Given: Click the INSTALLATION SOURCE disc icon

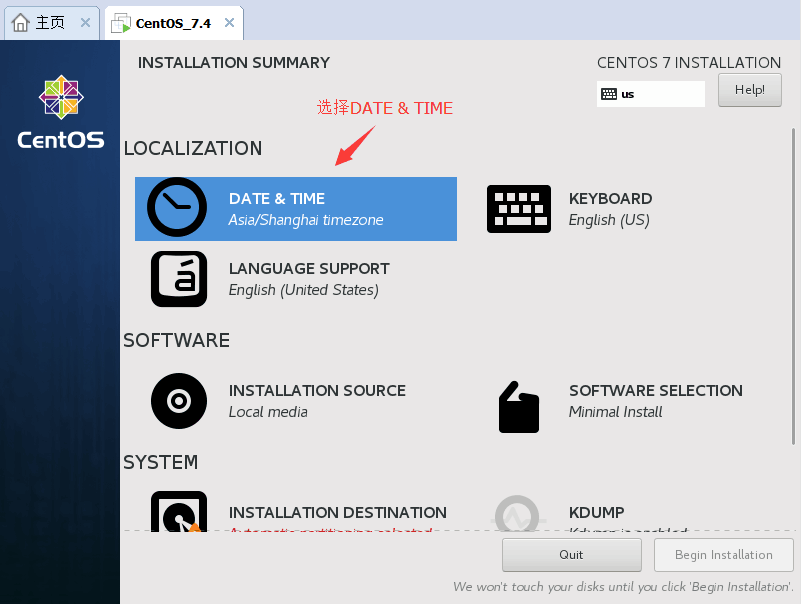Looking at the screenshot, I should point(179,401).
